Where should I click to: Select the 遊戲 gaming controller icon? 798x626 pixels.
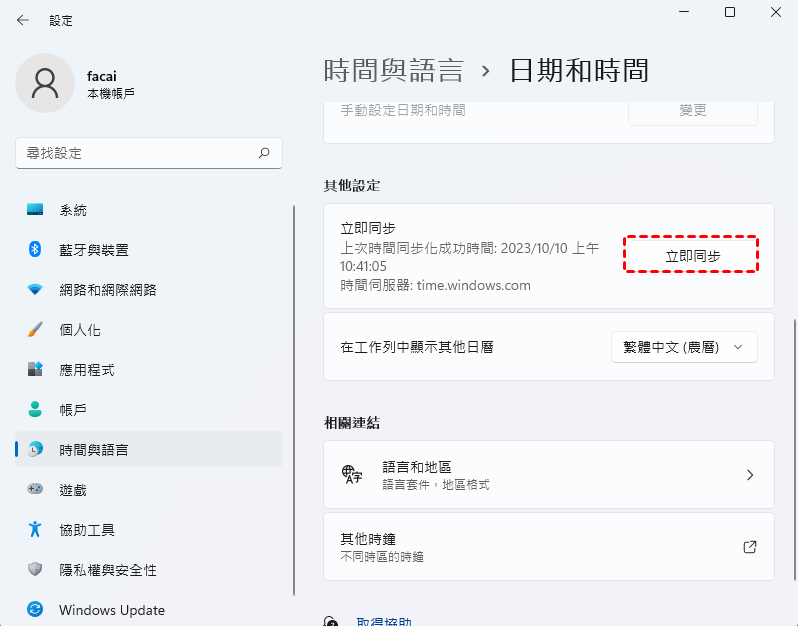pyautogui.click(x=36, y=490)
